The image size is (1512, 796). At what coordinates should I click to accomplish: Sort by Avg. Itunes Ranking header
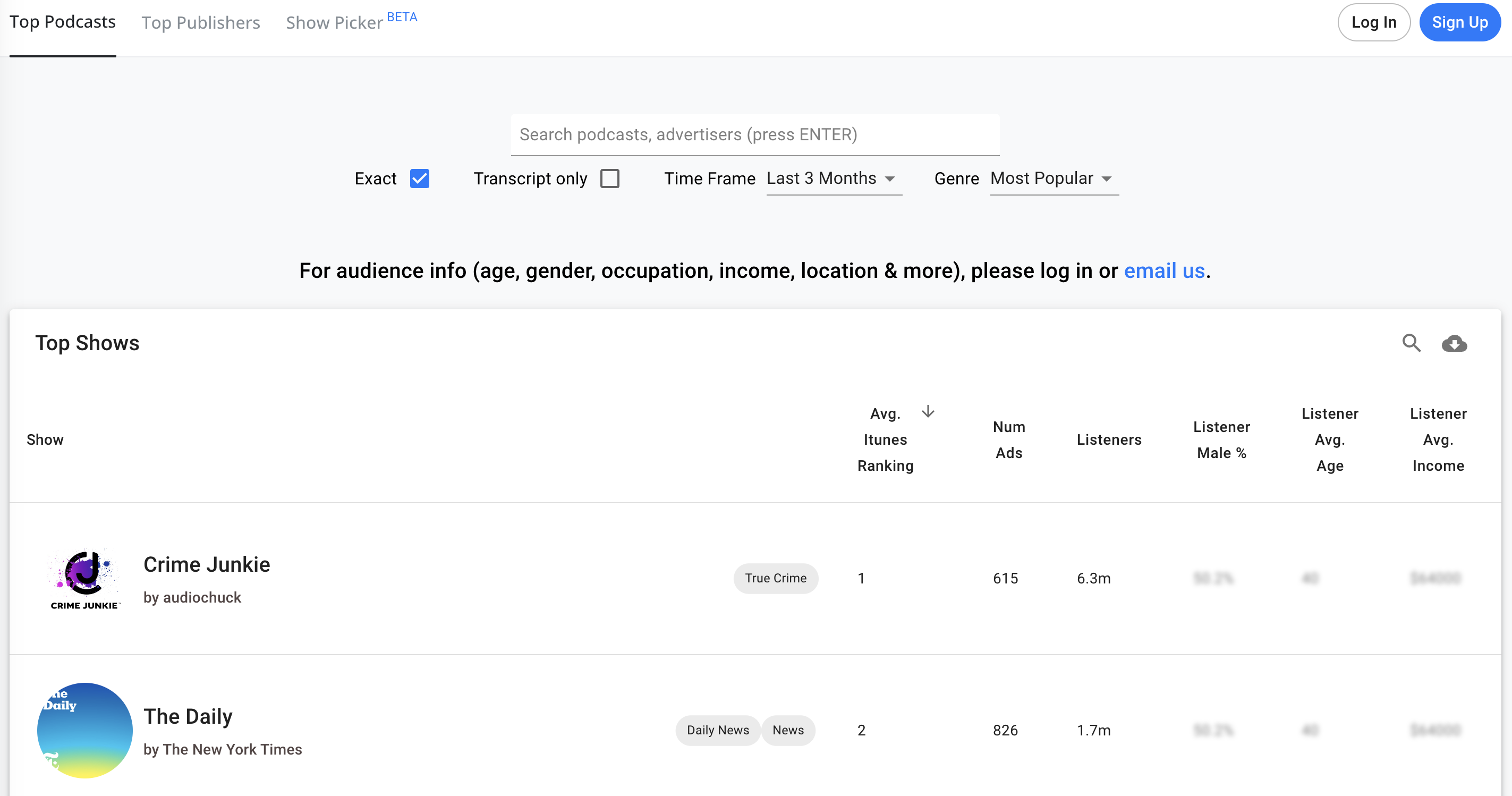pyautogui.click(x=885, y=439)
